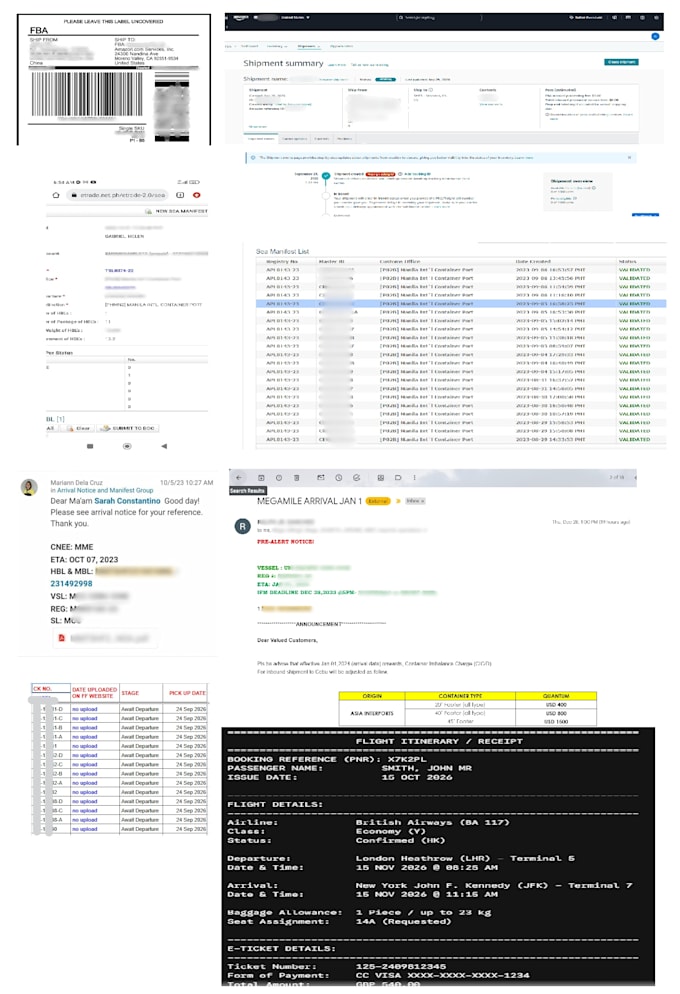Open Move to menu in Gmail toolbar

380,477
